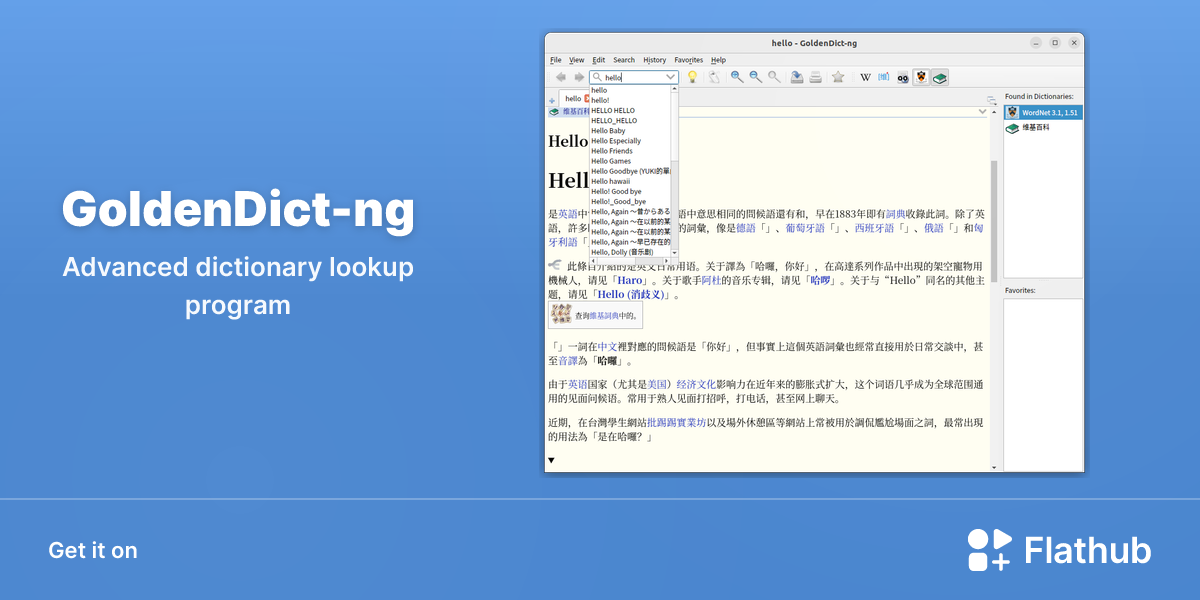The height and width of the screenshot is (600, 1200).
Task: Add word to favorites star icon
Action: 838,77
